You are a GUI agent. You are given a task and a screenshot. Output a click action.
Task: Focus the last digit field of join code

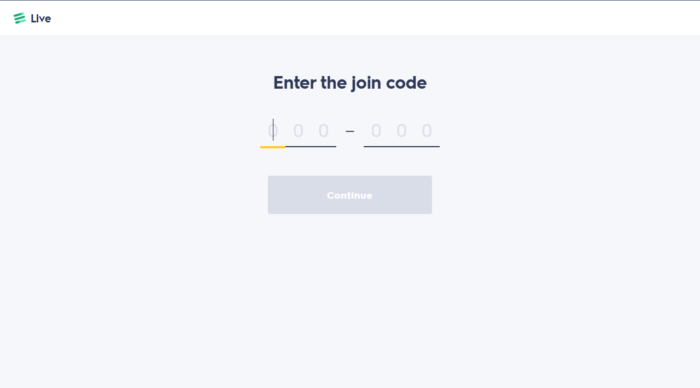427,131
